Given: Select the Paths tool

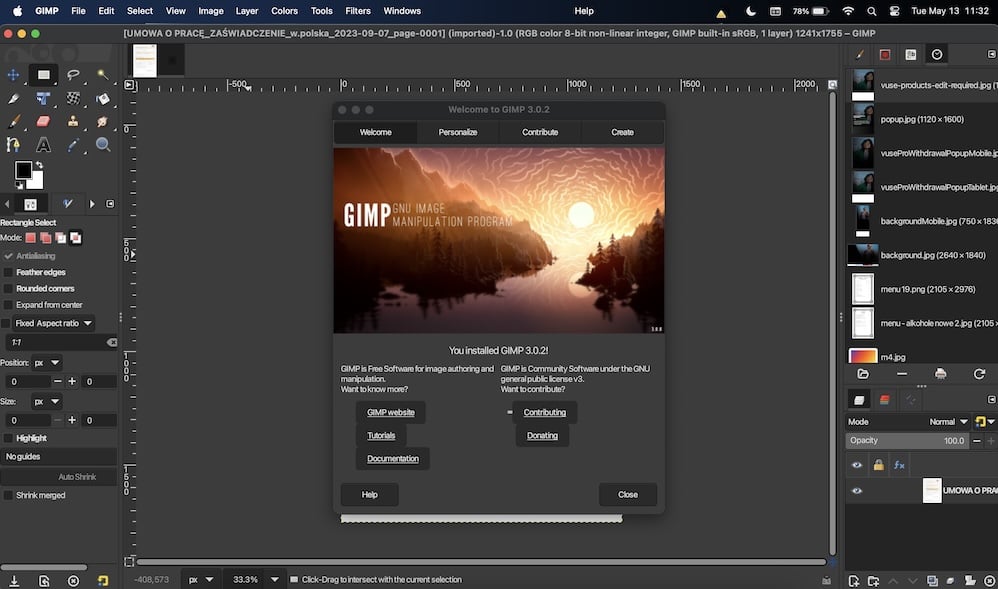Looking at the screenshot, I should click(13, 145).
